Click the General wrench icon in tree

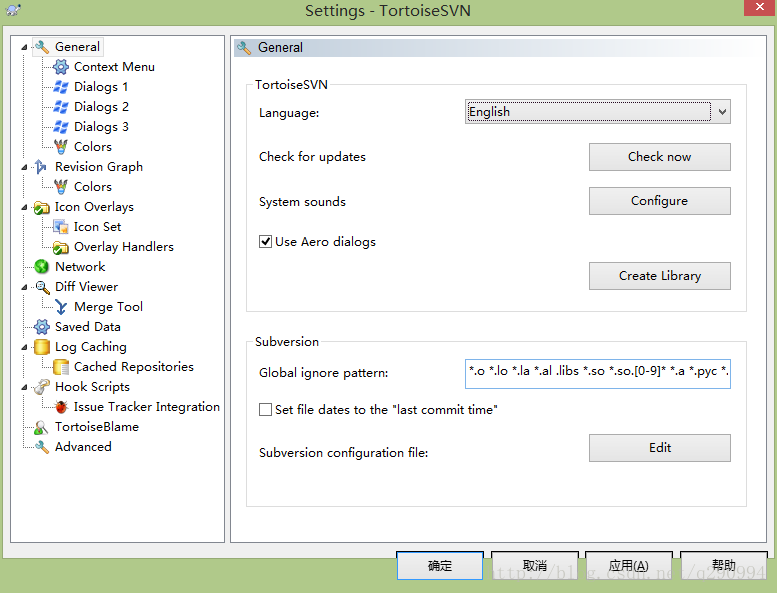pyautogui.click(x=42, y=47)
